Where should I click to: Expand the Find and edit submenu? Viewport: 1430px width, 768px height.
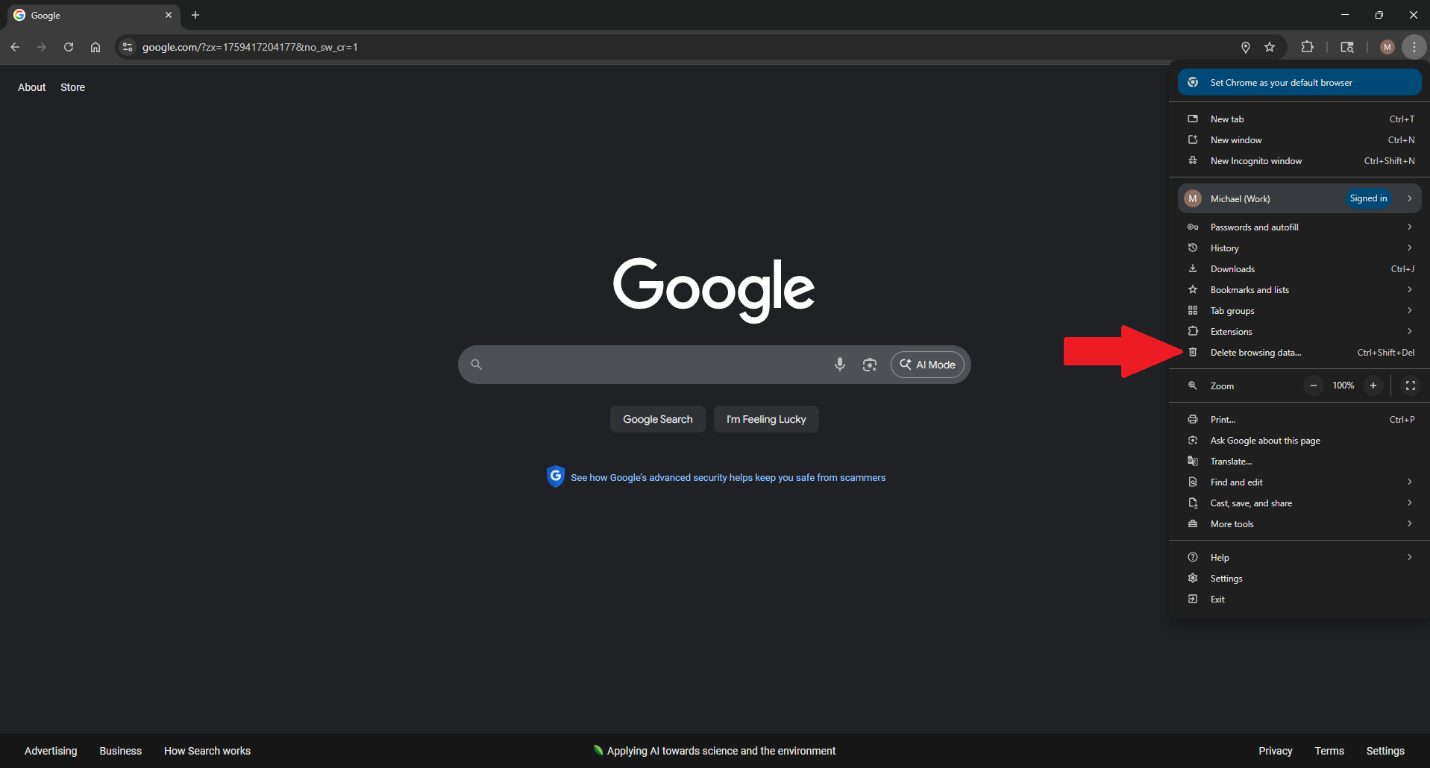pos(1299,483)
